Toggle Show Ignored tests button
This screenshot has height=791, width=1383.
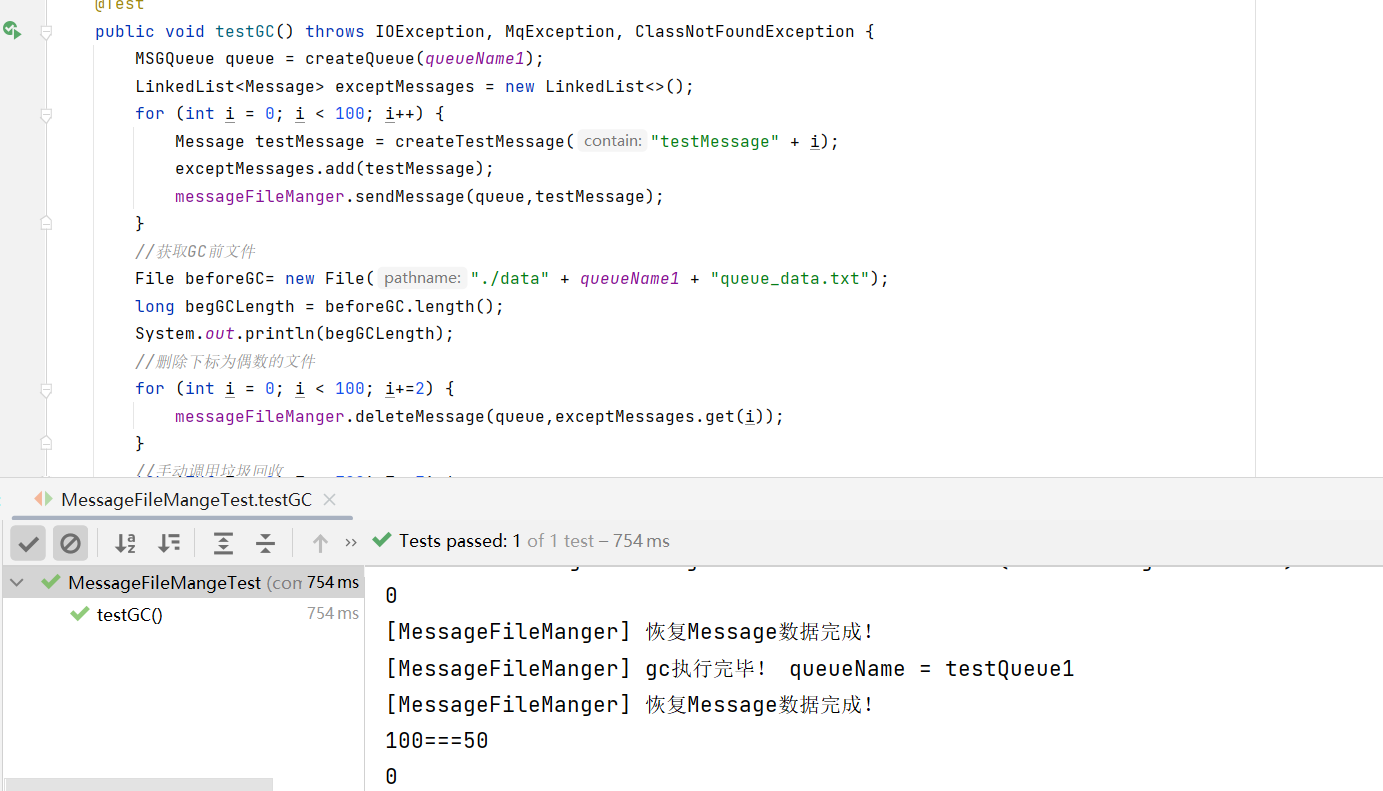pos(70,543)
